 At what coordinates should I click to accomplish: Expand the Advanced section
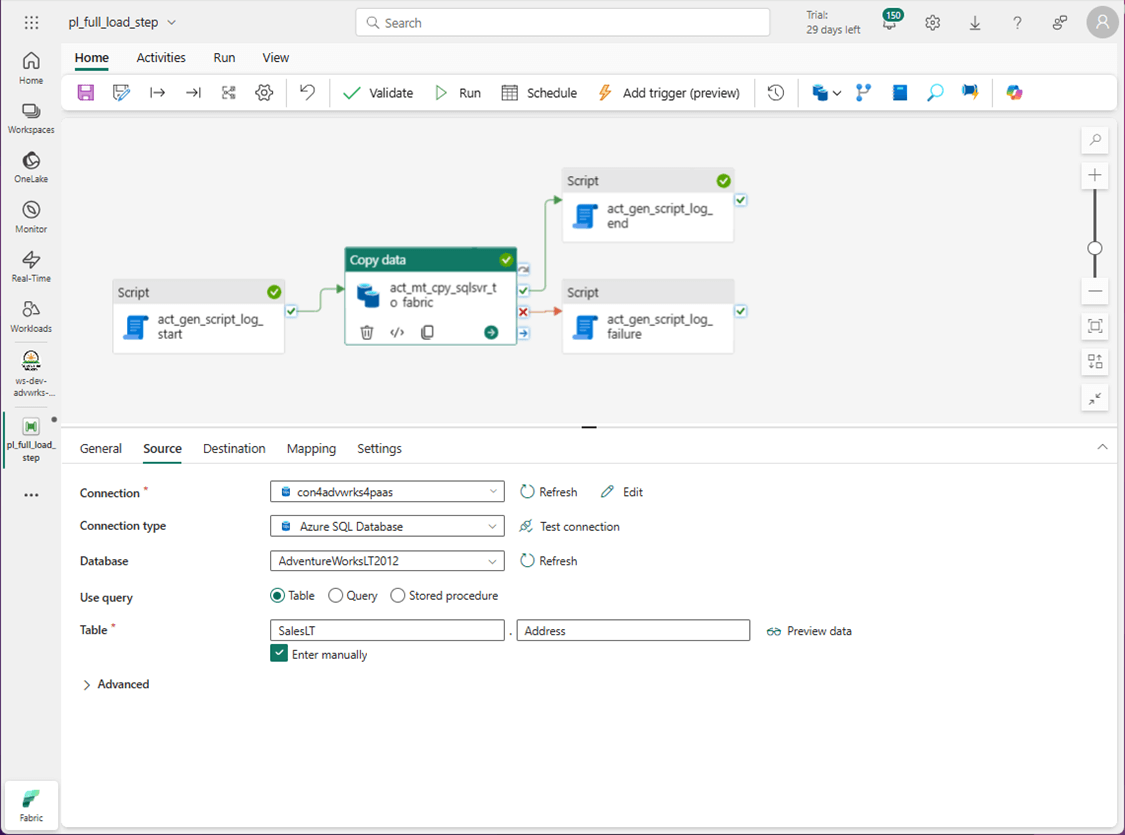point(116,684)
